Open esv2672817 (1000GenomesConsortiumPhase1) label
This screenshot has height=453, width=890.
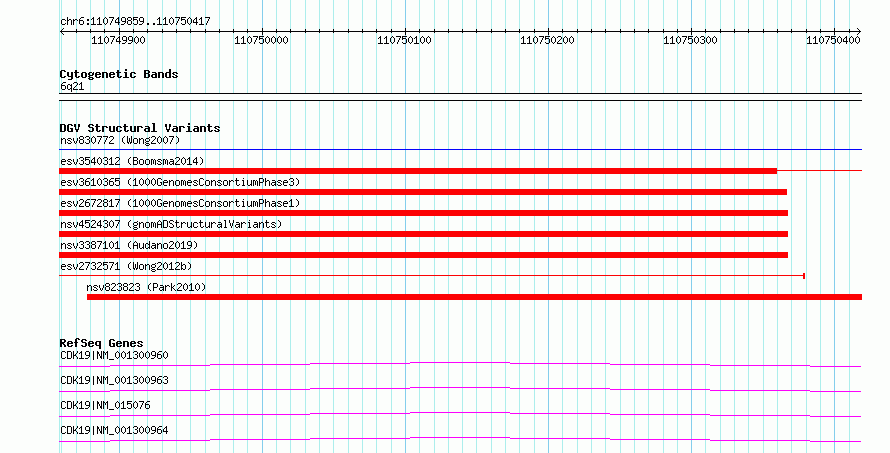pyautogui.click(x=180, y=203)
